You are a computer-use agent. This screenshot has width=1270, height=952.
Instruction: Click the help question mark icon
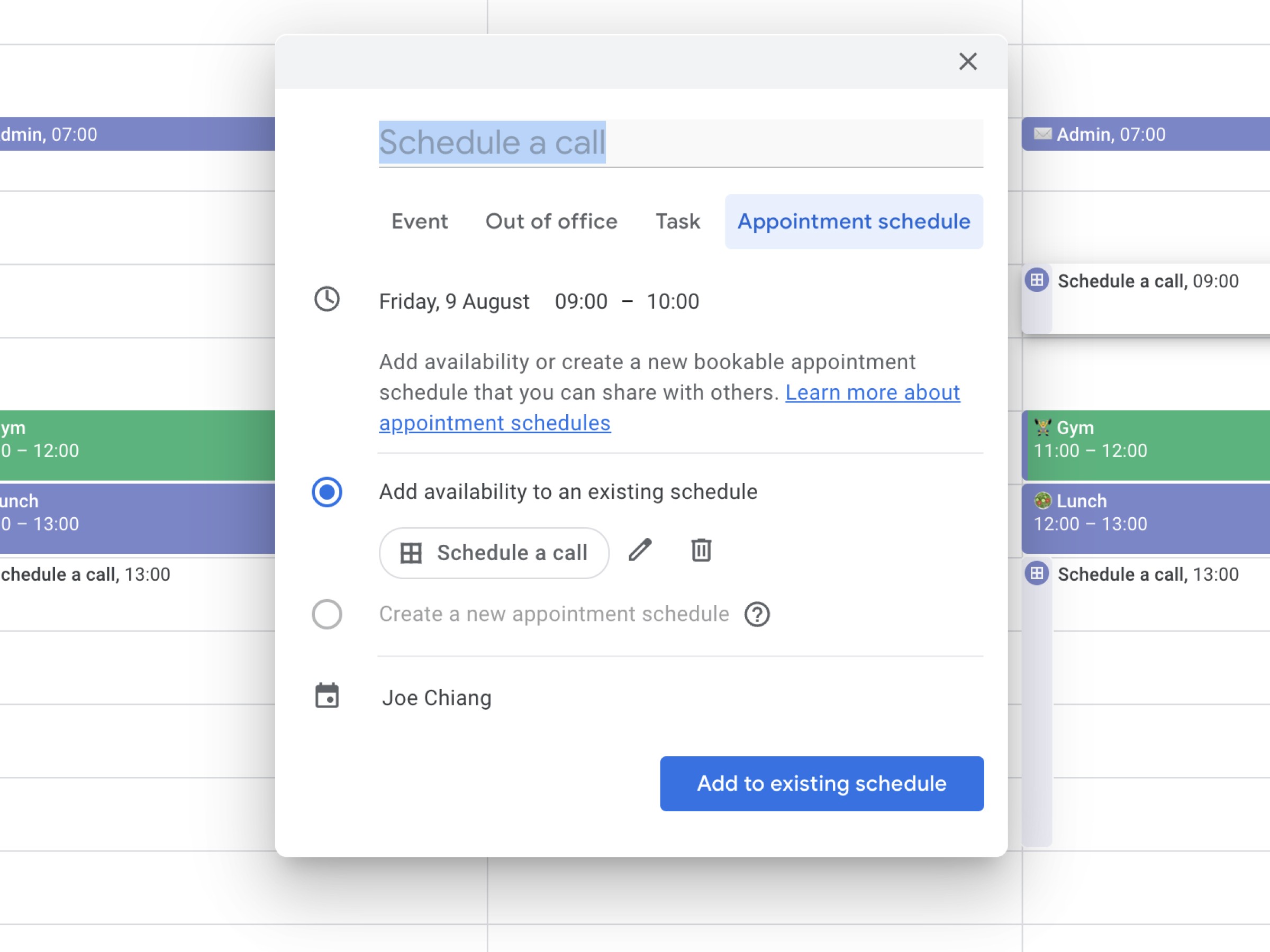click(757, 613)
